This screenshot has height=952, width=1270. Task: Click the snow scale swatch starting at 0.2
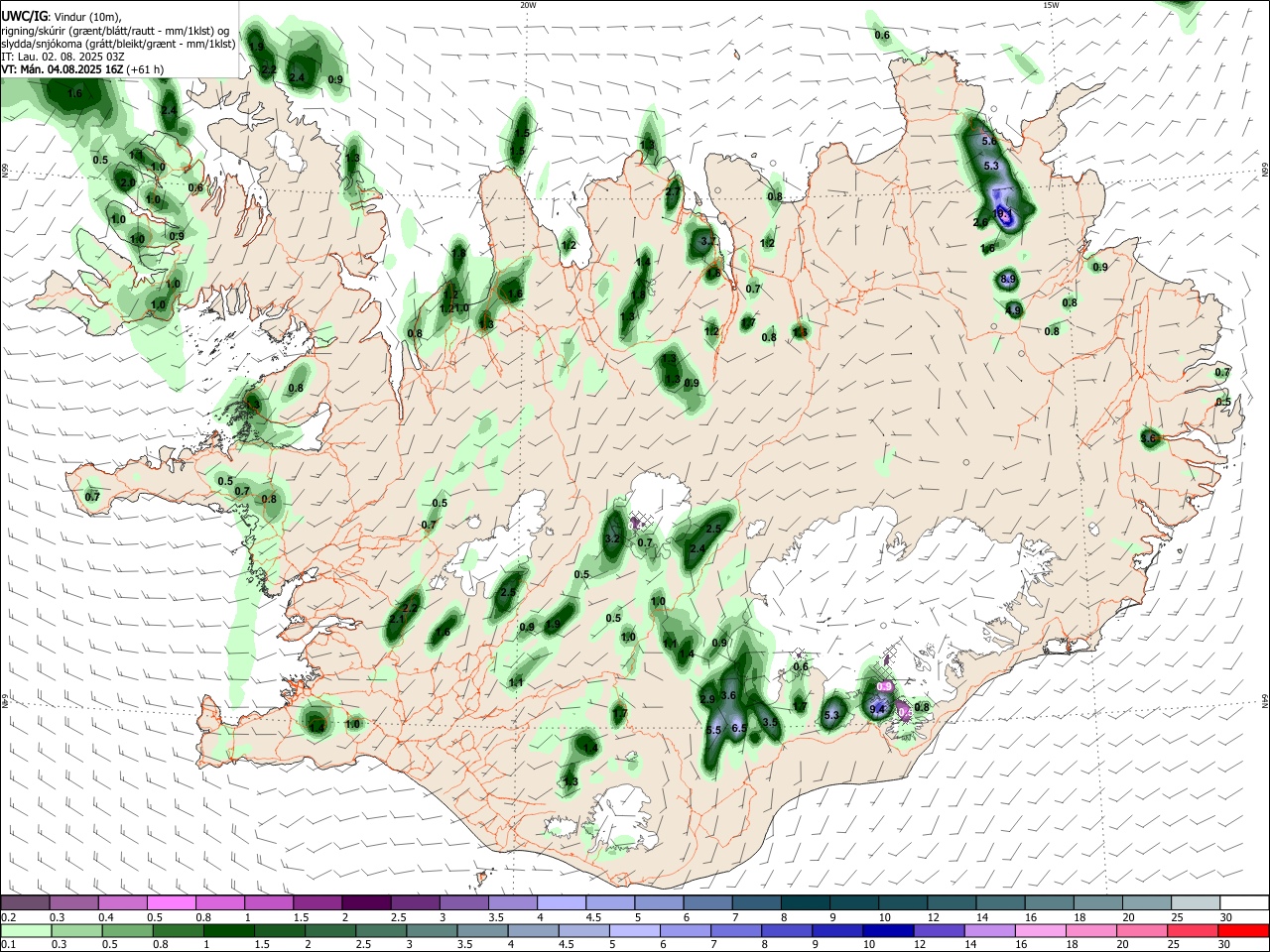point(25,902)
